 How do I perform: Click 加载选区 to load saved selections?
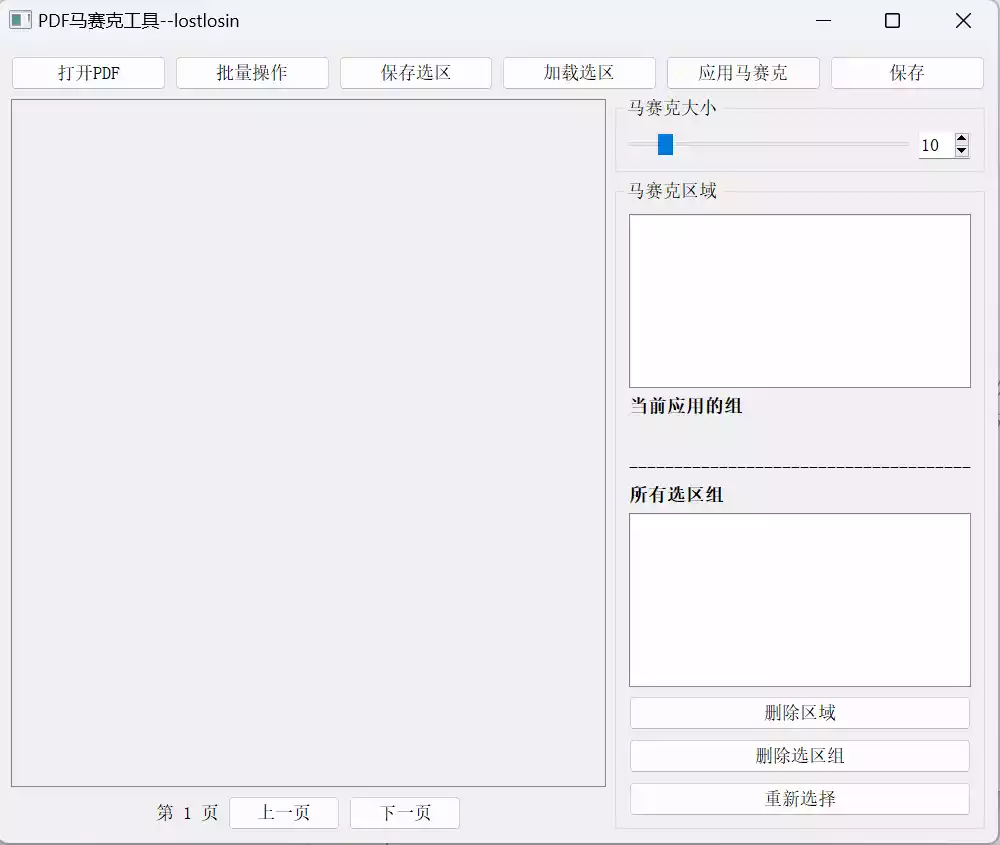click(580, 72)
